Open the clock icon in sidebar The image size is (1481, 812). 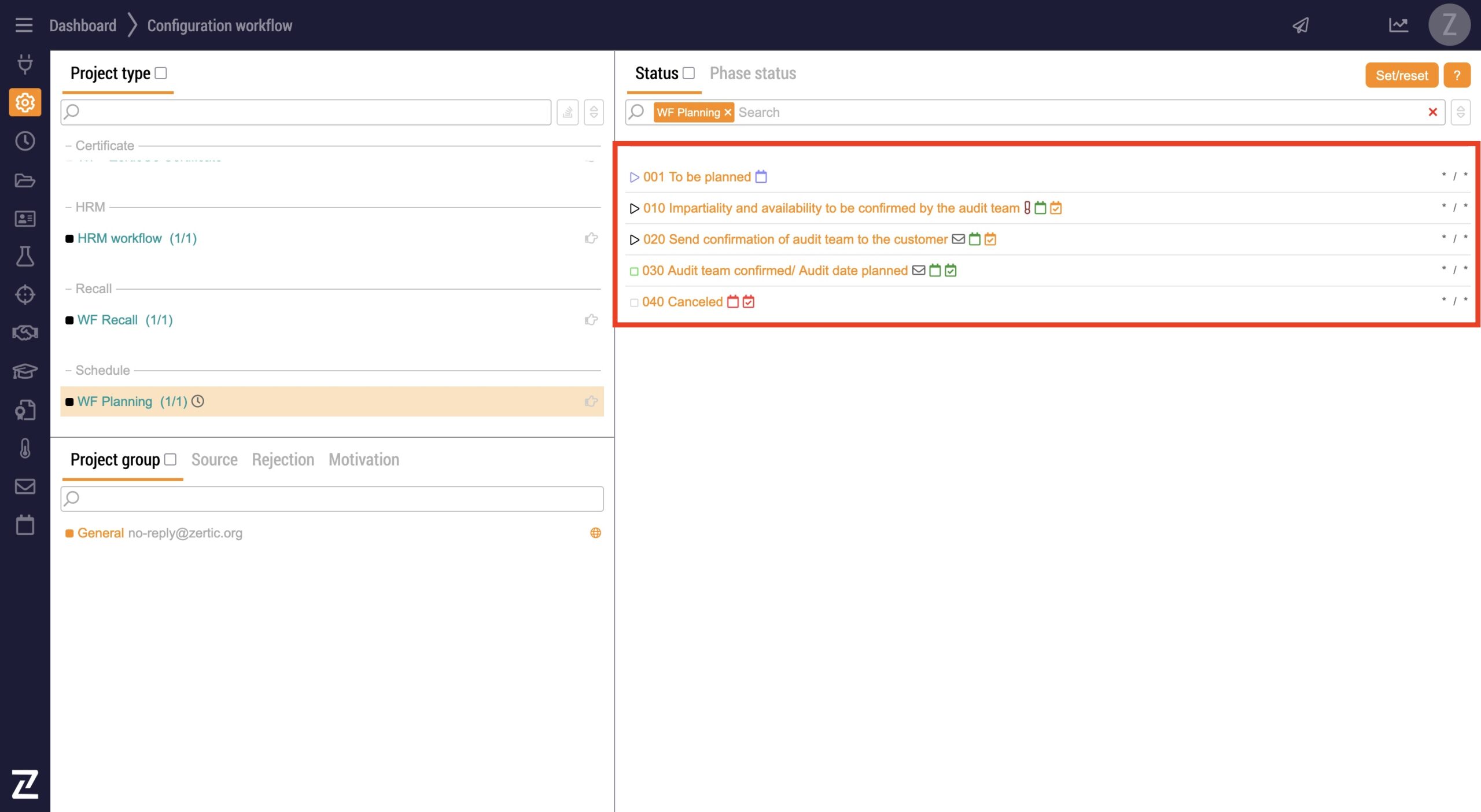[25, 141]
